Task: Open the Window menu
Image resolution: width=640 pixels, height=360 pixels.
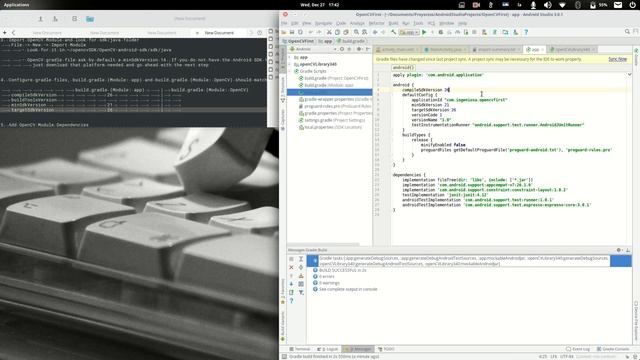Action: tap(446, 23)
